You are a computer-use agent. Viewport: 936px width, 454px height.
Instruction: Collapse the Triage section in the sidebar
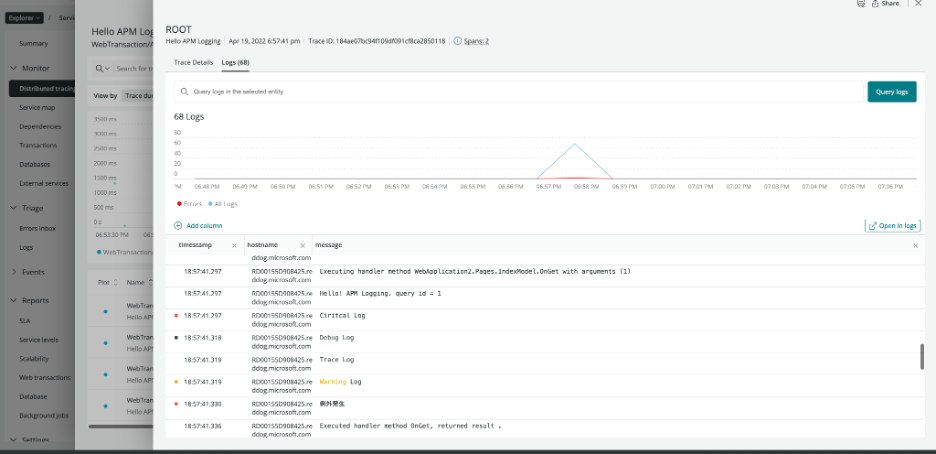13,208
